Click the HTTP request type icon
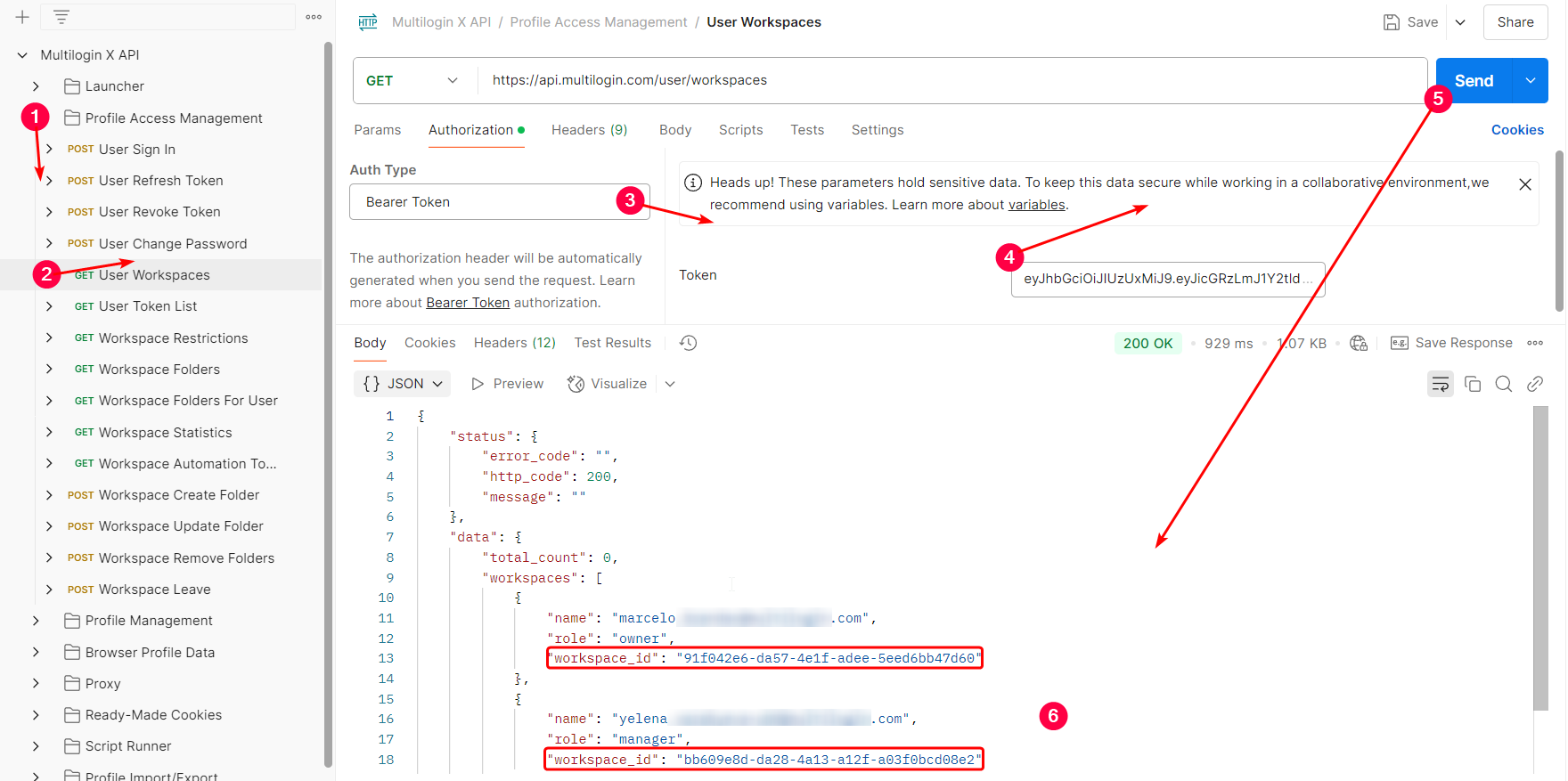Viewport: 1568px width, 781px height. 368,22
